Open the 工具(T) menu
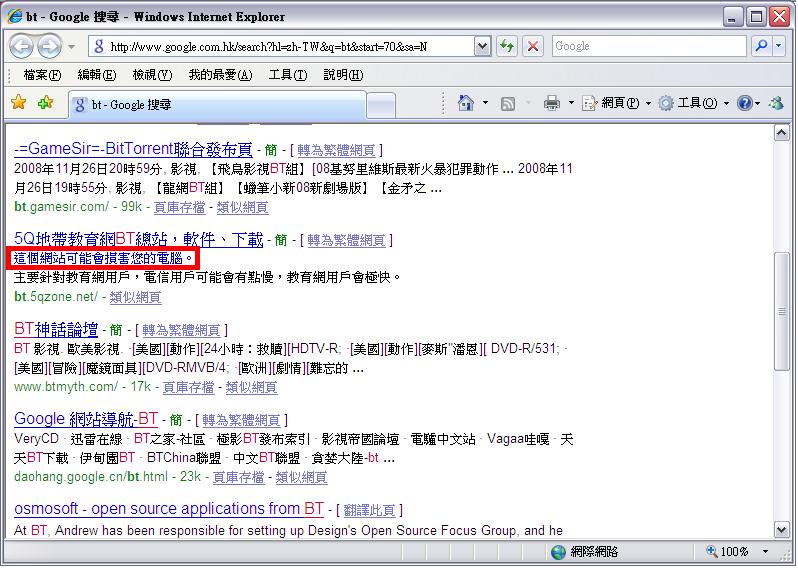Viewport: 798px width, 568px height. pos(288,75)
